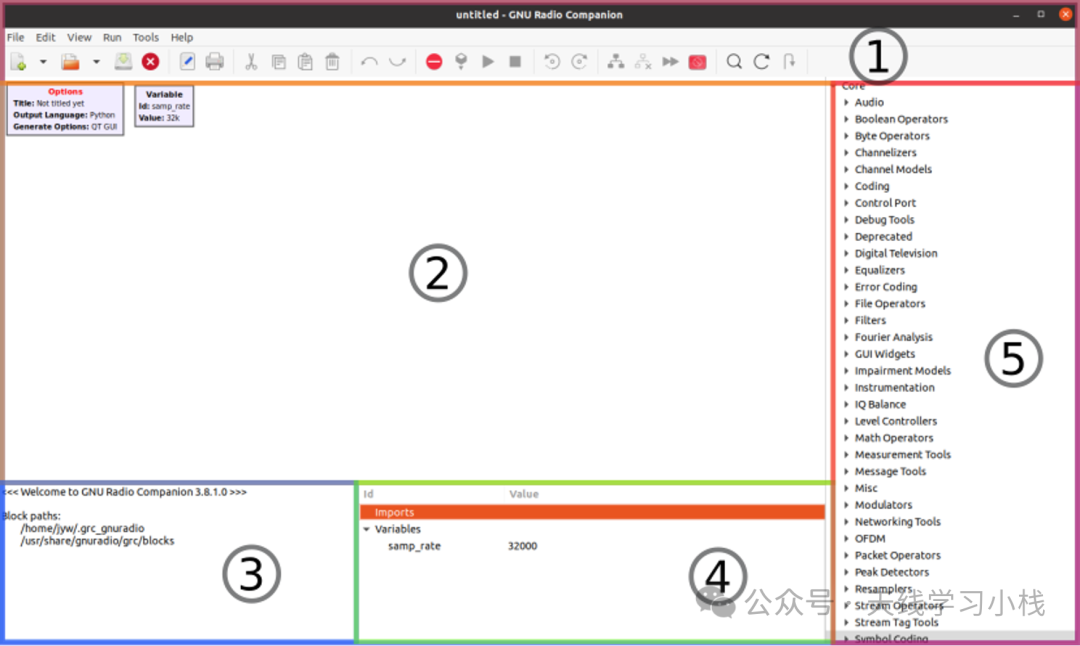This screenshot has width=1080, height=646.
Task: Expand the GUI Widgets category
Action: coord(847,354)
